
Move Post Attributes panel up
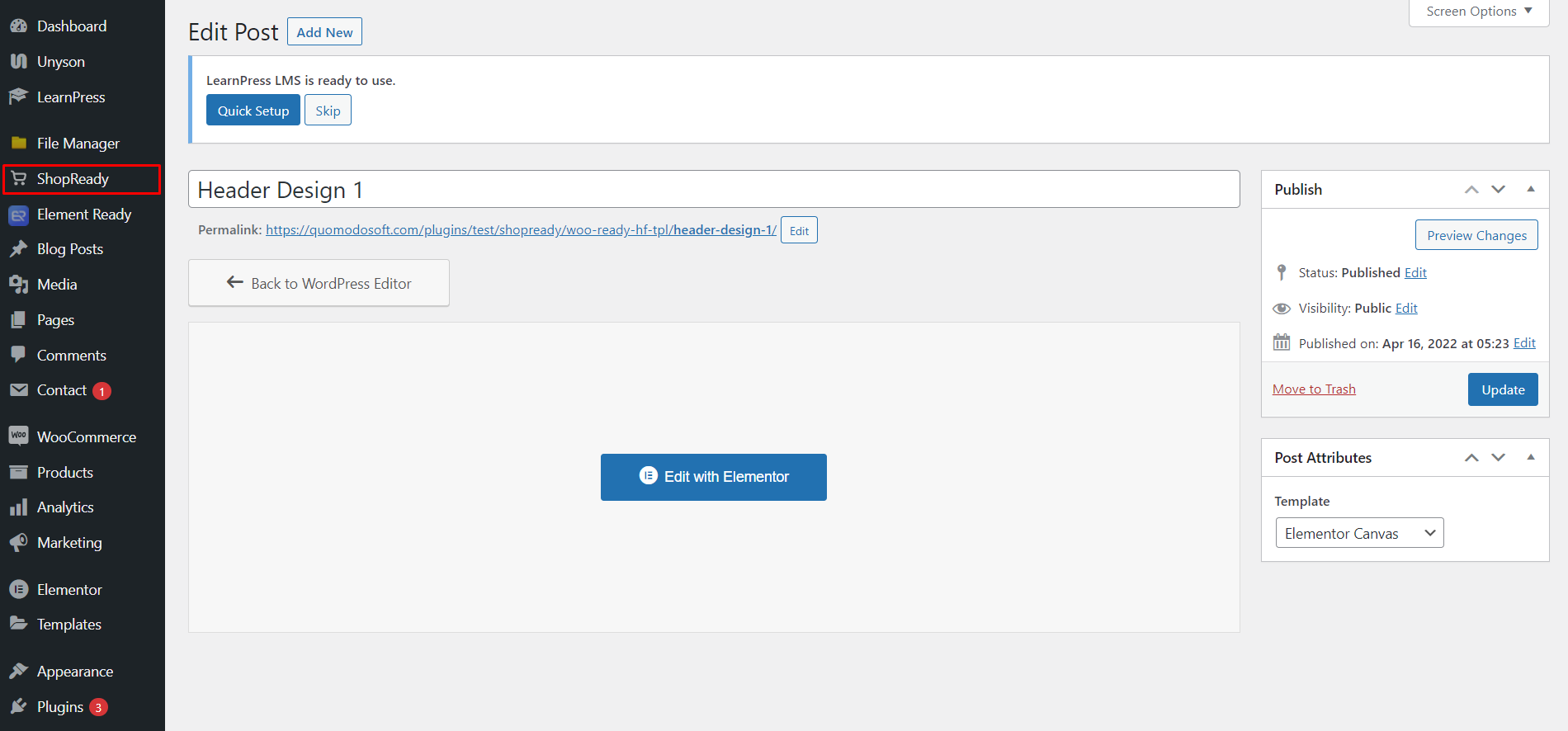(x=1471, y=458)
